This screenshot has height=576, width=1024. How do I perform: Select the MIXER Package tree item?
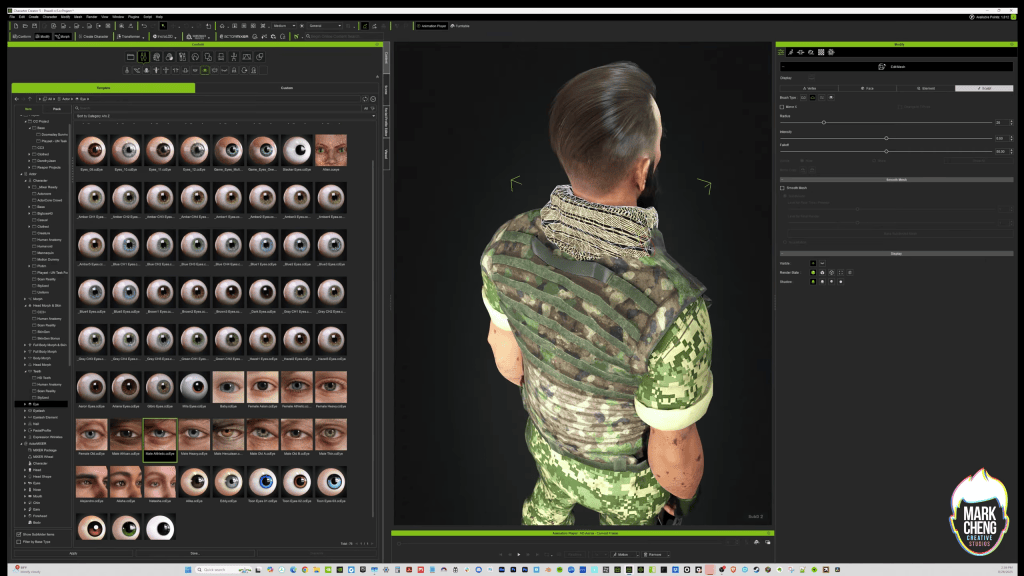44,450
